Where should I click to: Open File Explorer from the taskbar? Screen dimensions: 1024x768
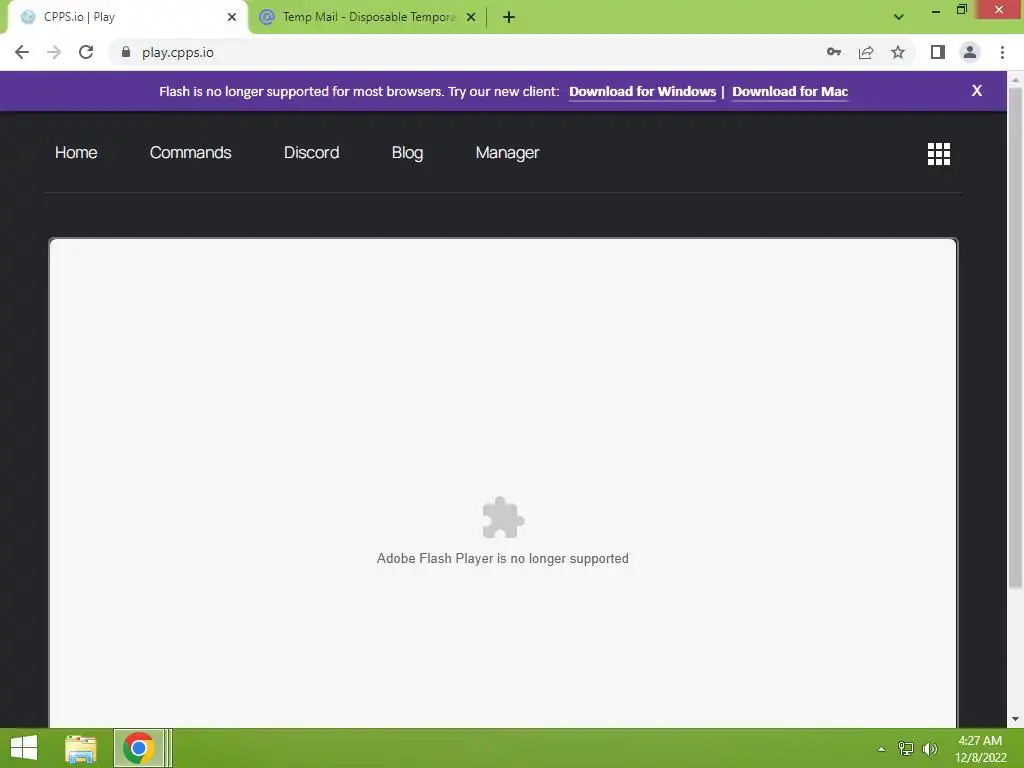pos(81,748)
